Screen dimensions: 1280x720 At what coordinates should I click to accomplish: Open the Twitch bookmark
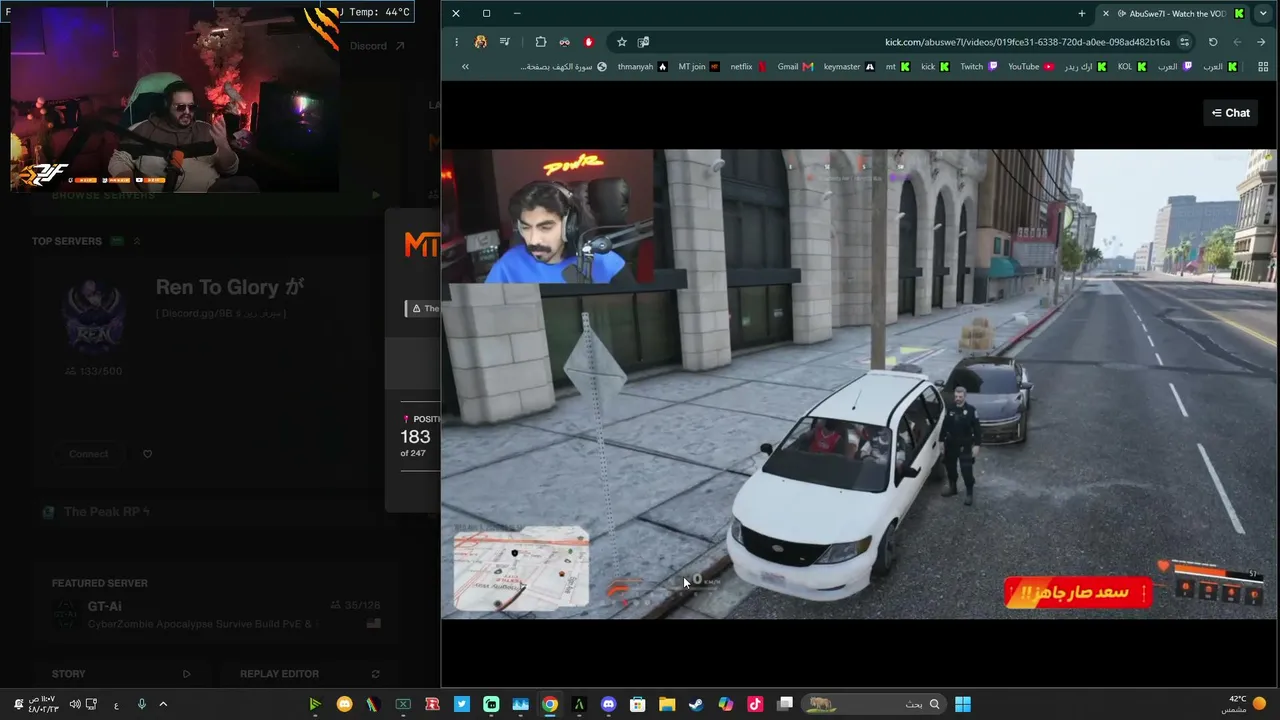(x=979, y=67)
